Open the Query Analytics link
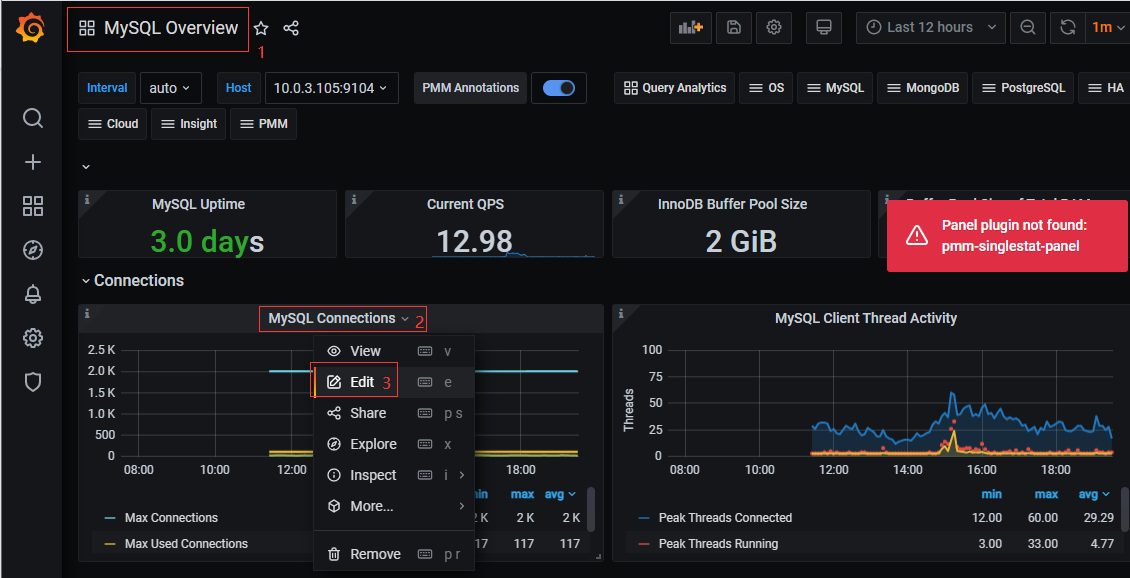Viewport: 1130px width, 578px height. coord(675,88)
